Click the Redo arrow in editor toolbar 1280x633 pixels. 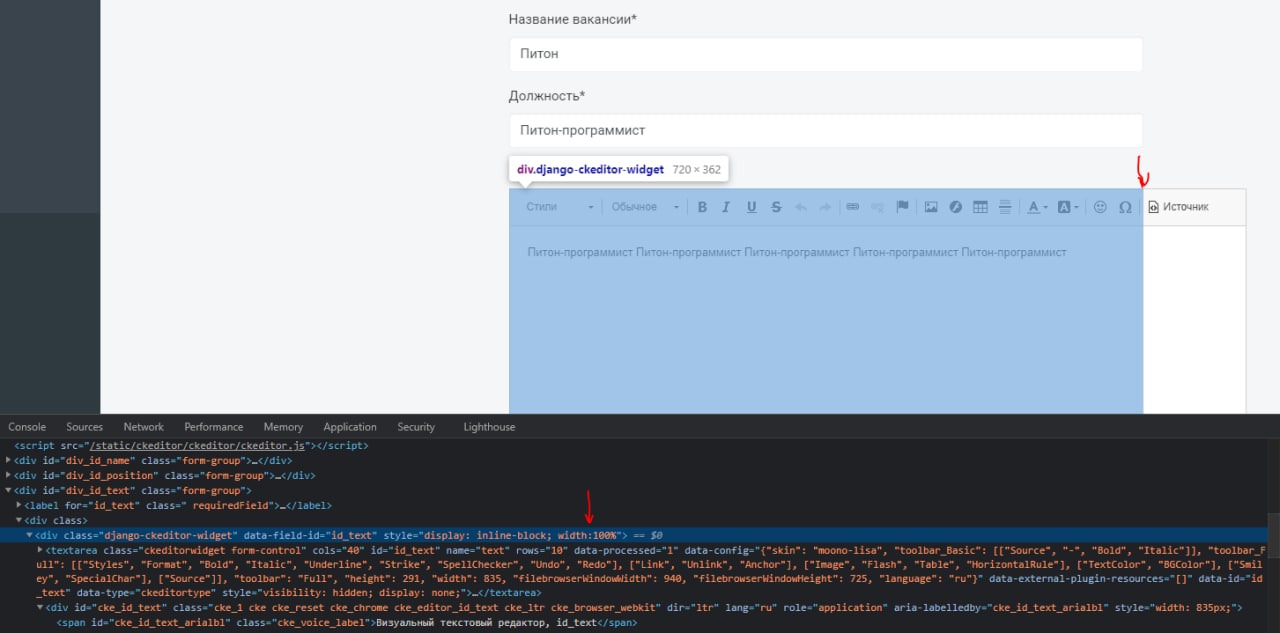pyautogui.click(x=825, y=207)
